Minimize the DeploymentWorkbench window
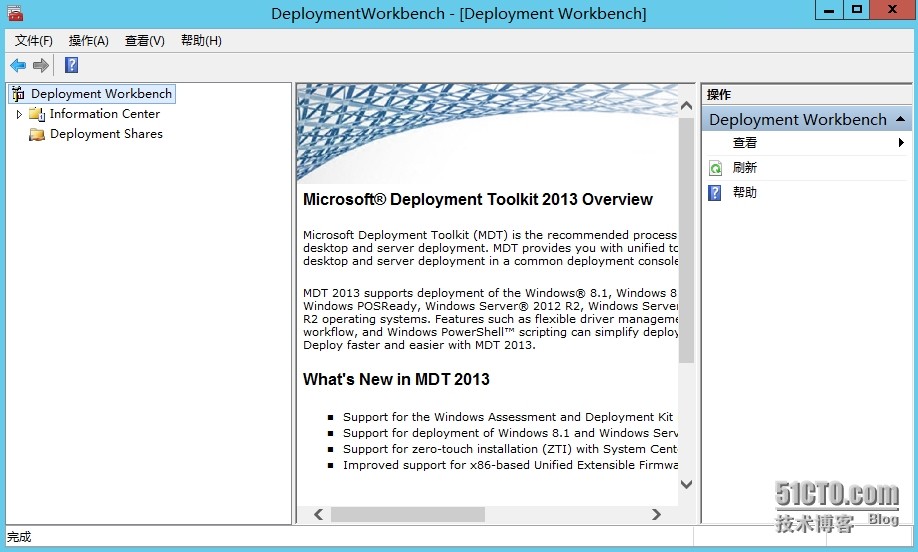This screenshot has height=552, width=918. [x=829, y=10]
